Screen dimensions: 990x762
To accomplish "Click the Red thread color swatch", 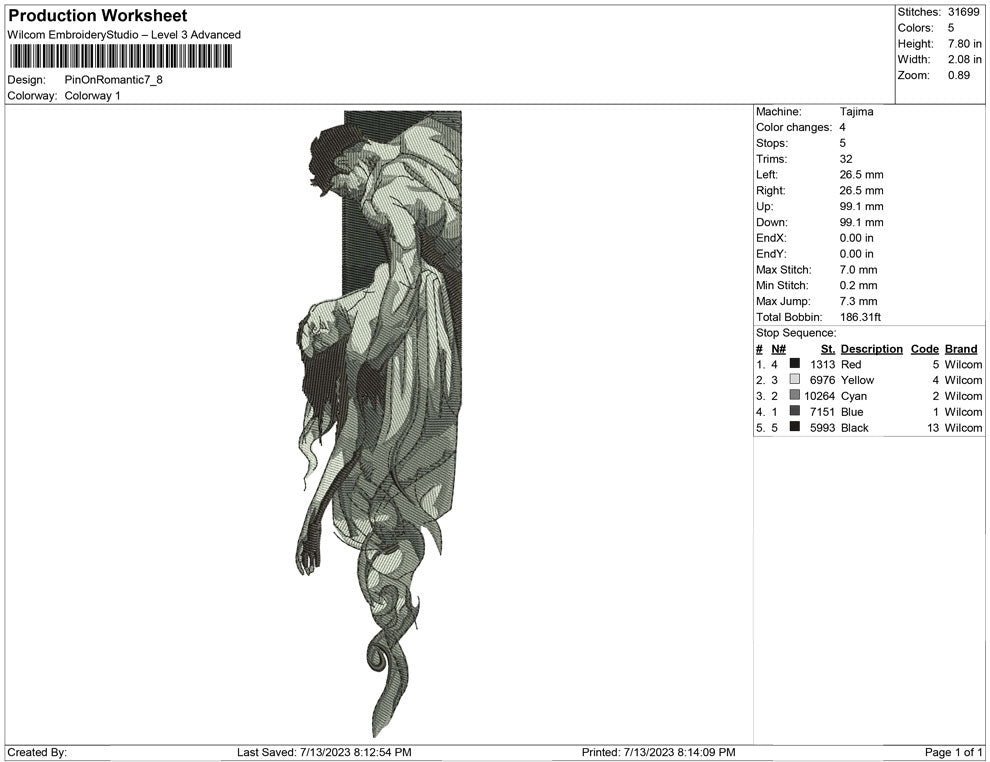I will tap(795, 364).
